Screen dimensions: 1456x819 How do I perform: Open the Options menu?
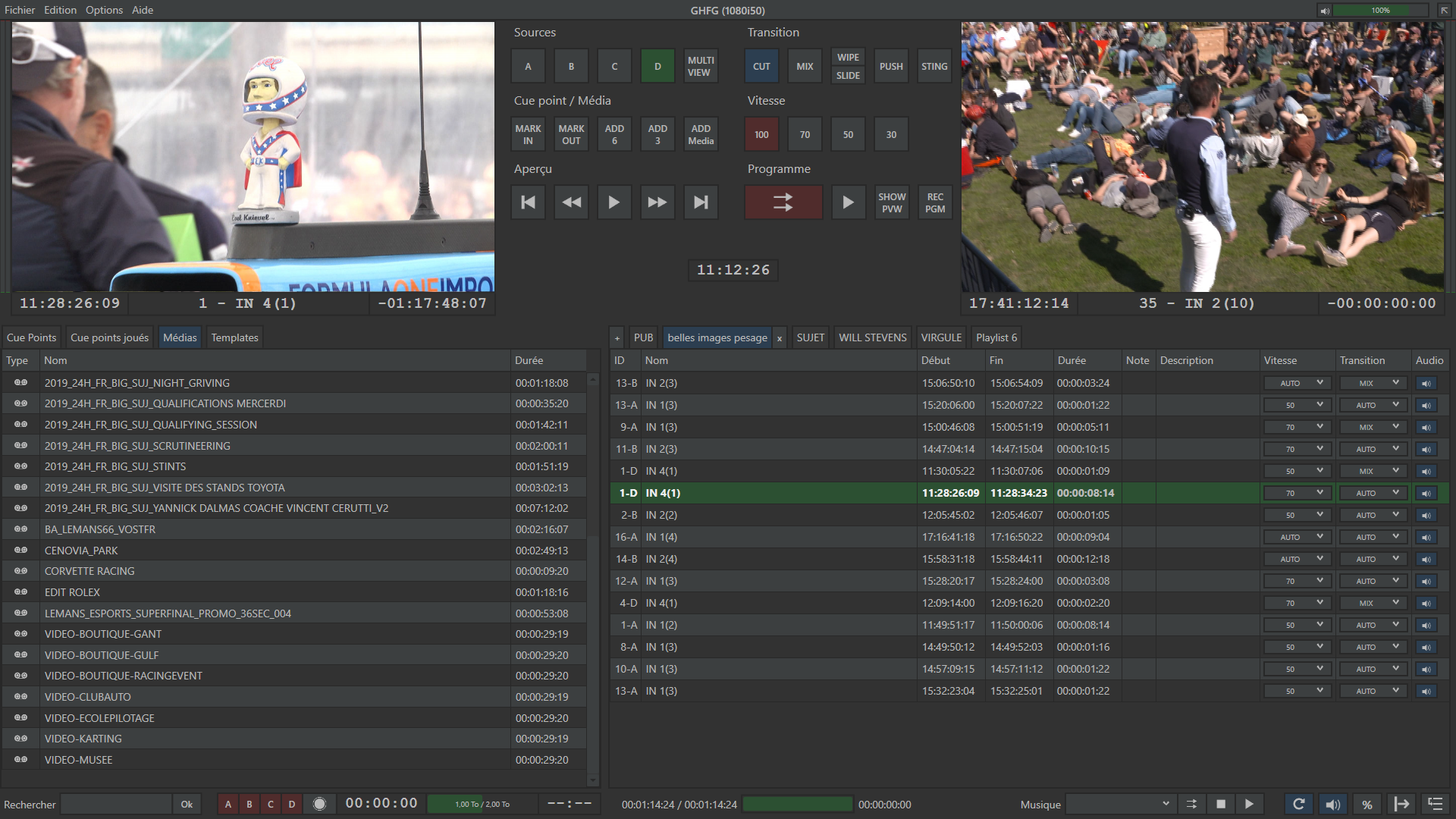point(104,10)
